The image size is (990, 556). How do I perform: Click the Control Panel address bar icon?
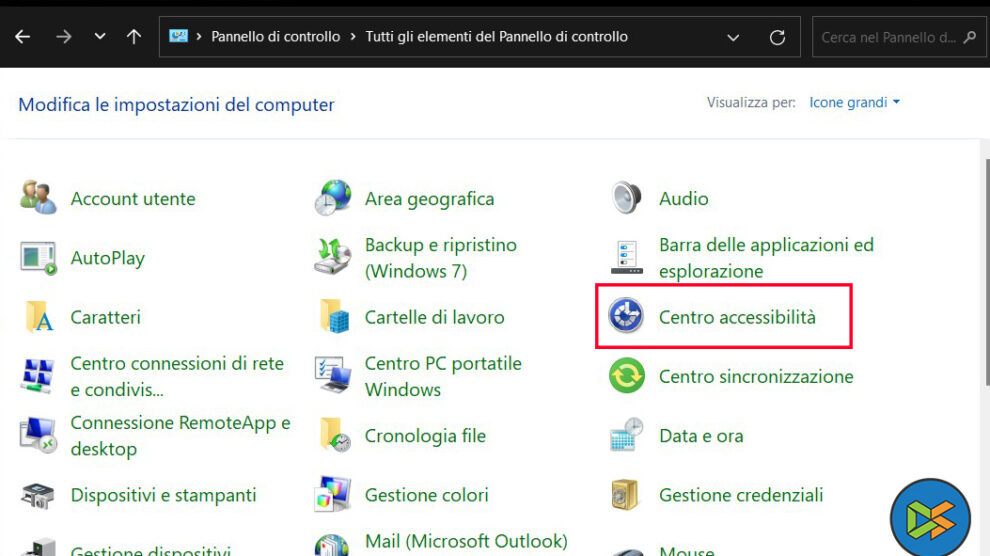pyautogui.click(x=179, y=36)
